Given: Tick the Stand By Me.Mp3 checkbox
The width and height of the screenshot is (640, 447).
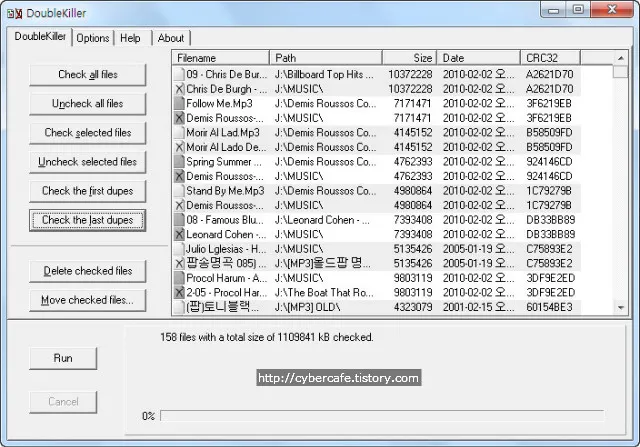Looking at the screenshot, I should (x=179, y=190).
